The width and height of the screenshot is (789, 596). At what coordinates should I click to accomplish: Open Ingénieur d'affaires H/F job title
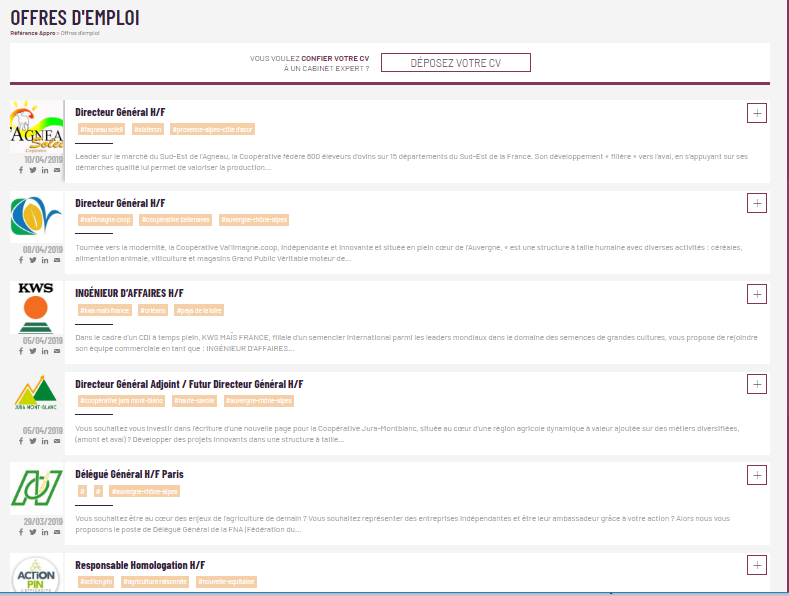point(129,293)
